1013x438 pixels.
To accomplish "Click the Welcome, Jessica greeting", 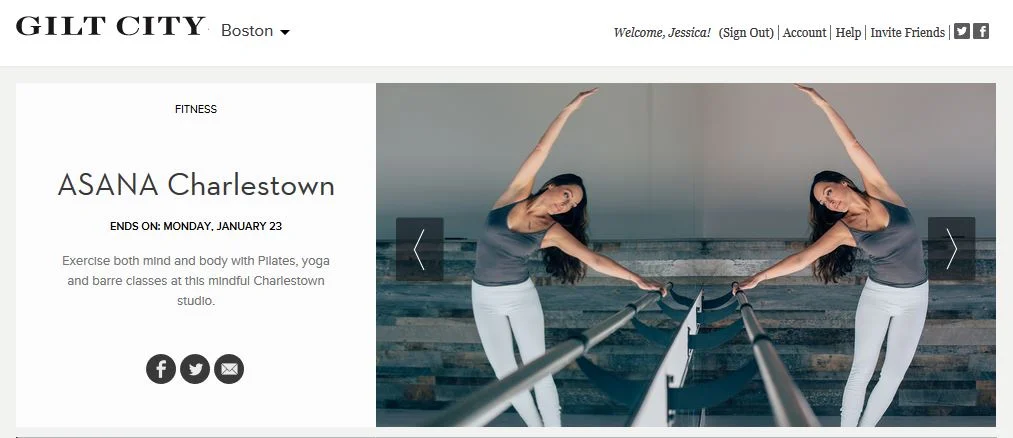I will [662, 32].
